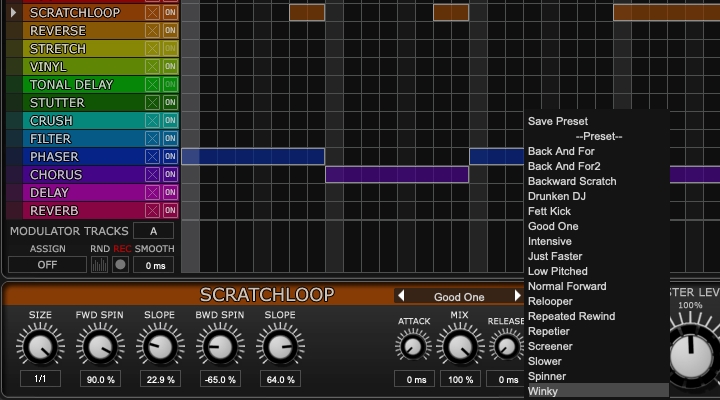Screen dimensions: 720x400
Task: Clear the SCRATCHLOOP track with X icon
Action: tap(152, 12)
